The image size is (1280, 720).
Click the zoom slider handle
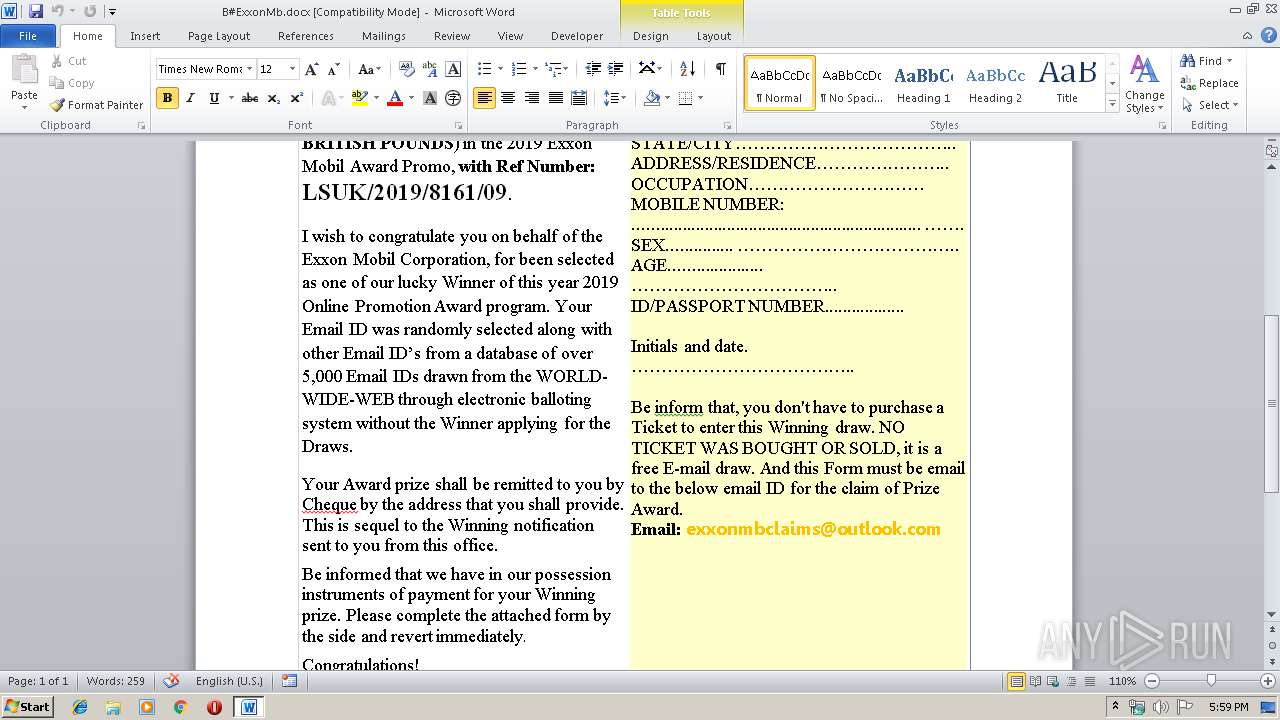[1211, 681]
